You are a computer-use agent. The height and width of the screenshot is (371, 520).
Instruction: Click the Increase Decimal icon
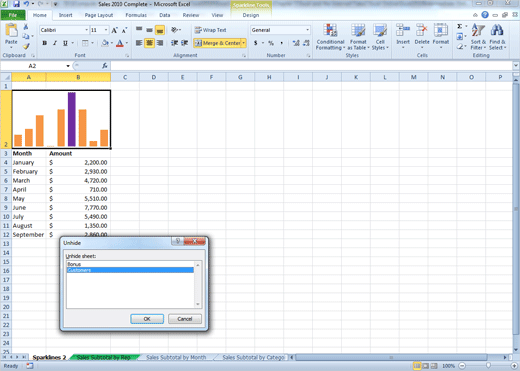pyautogui.click(x=296, y=43)
